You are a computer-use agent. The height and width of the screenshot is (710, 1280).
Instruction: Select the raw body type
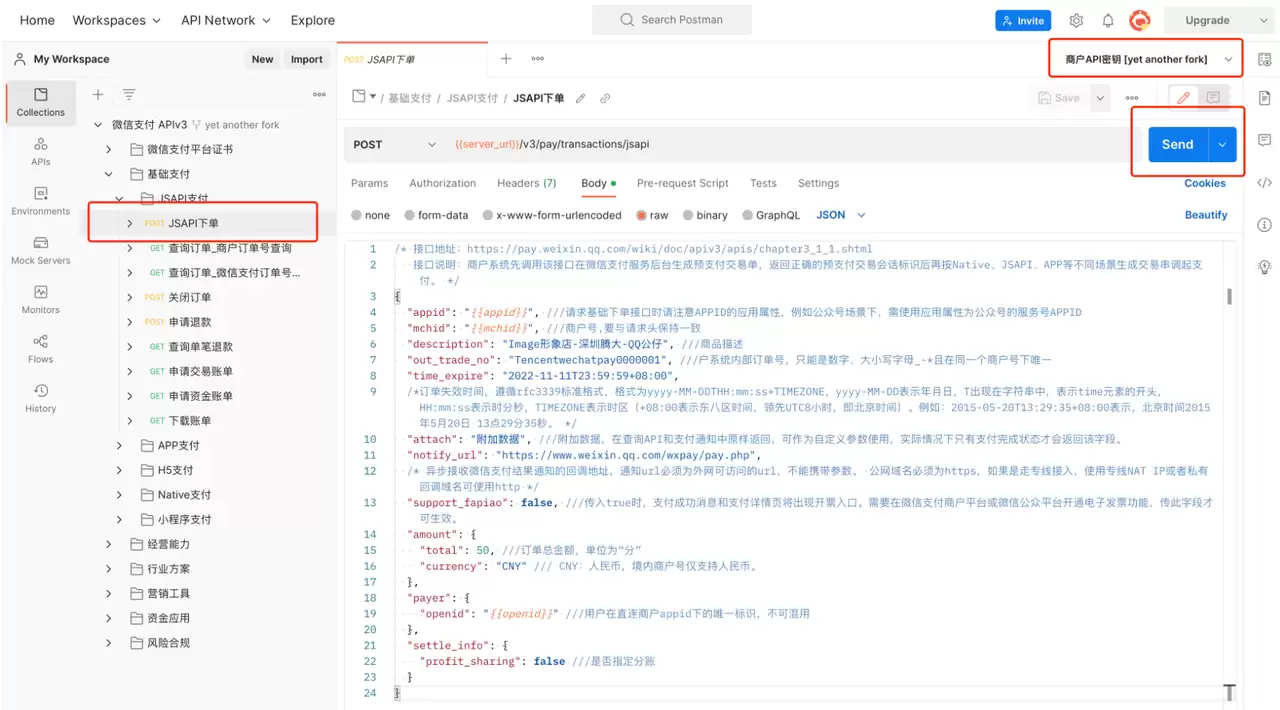(642, 215)
